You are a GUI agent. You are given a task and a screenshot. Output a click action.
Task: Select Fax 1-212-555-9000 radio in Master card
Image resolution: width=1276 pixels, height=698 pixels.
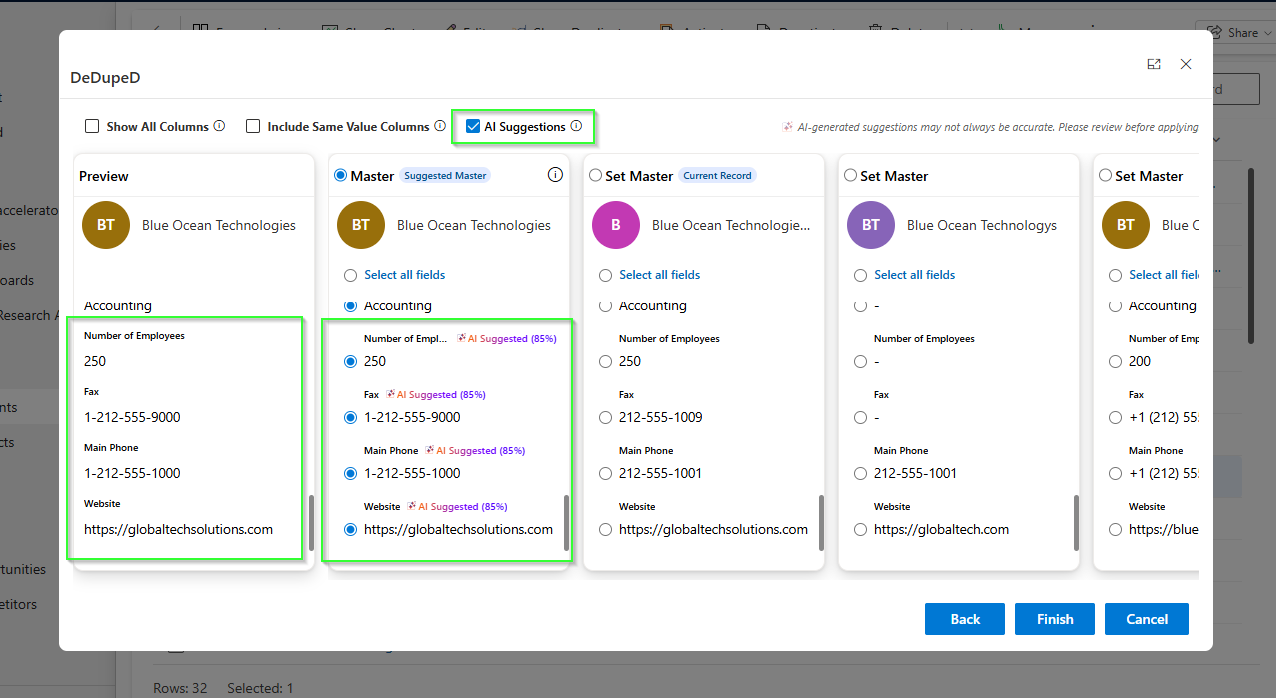tap(350, 417)
